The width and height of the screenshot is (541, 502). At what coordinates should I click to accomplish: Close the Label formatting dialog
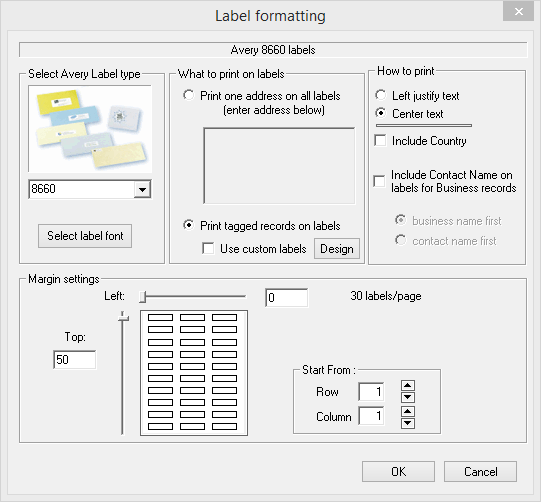(519, 11)
